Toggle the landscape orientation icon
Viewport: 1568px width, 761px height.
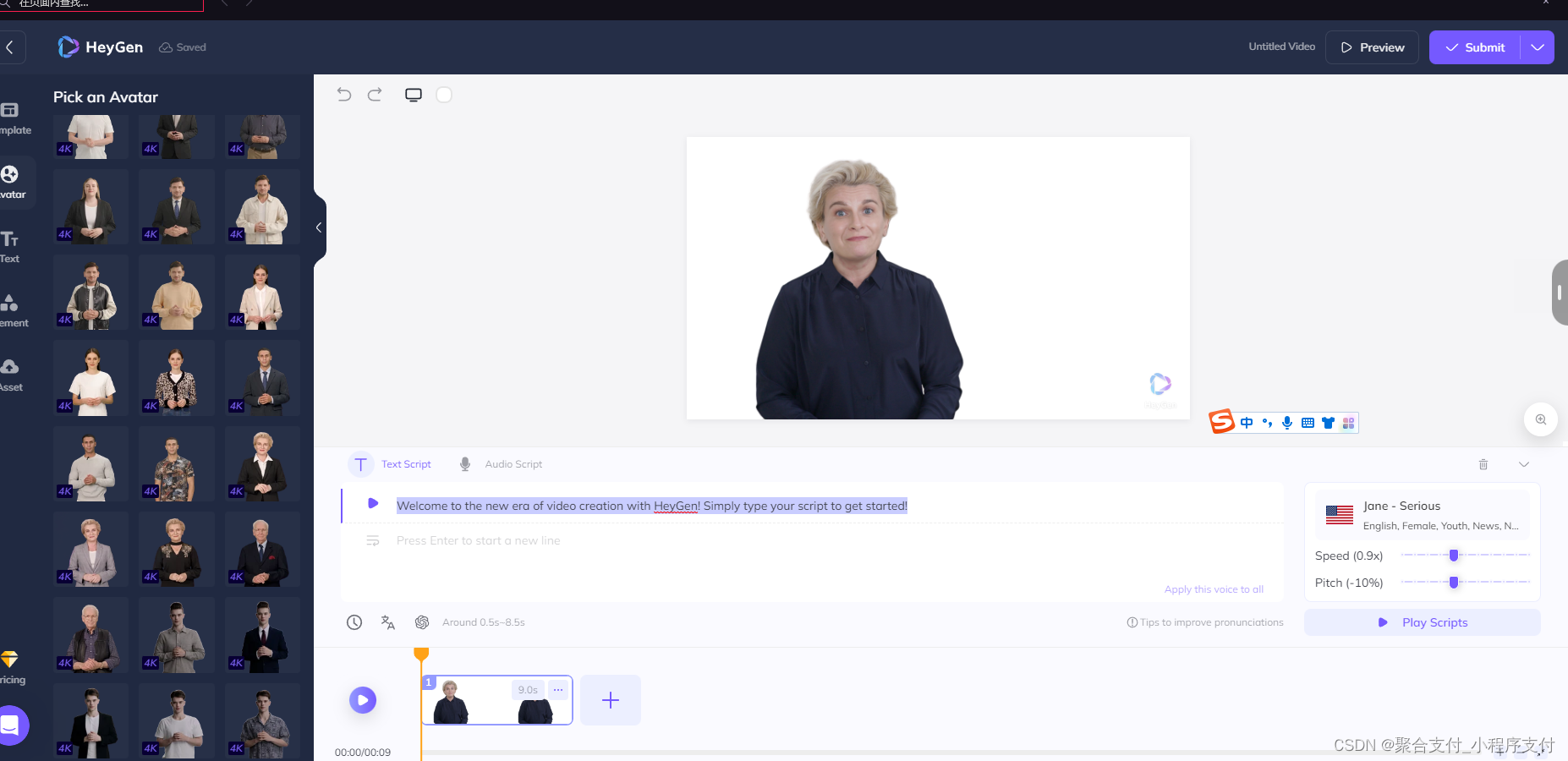(414, 94)
